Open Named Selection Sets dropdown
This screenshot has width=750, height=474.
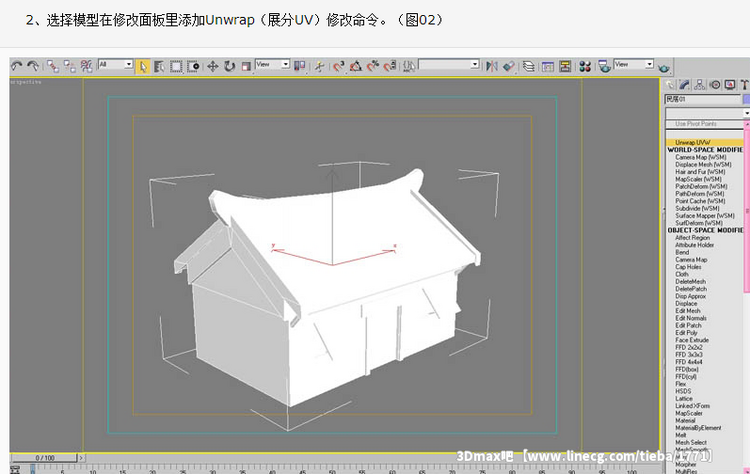pyautogui.click(x=449, y=64)
